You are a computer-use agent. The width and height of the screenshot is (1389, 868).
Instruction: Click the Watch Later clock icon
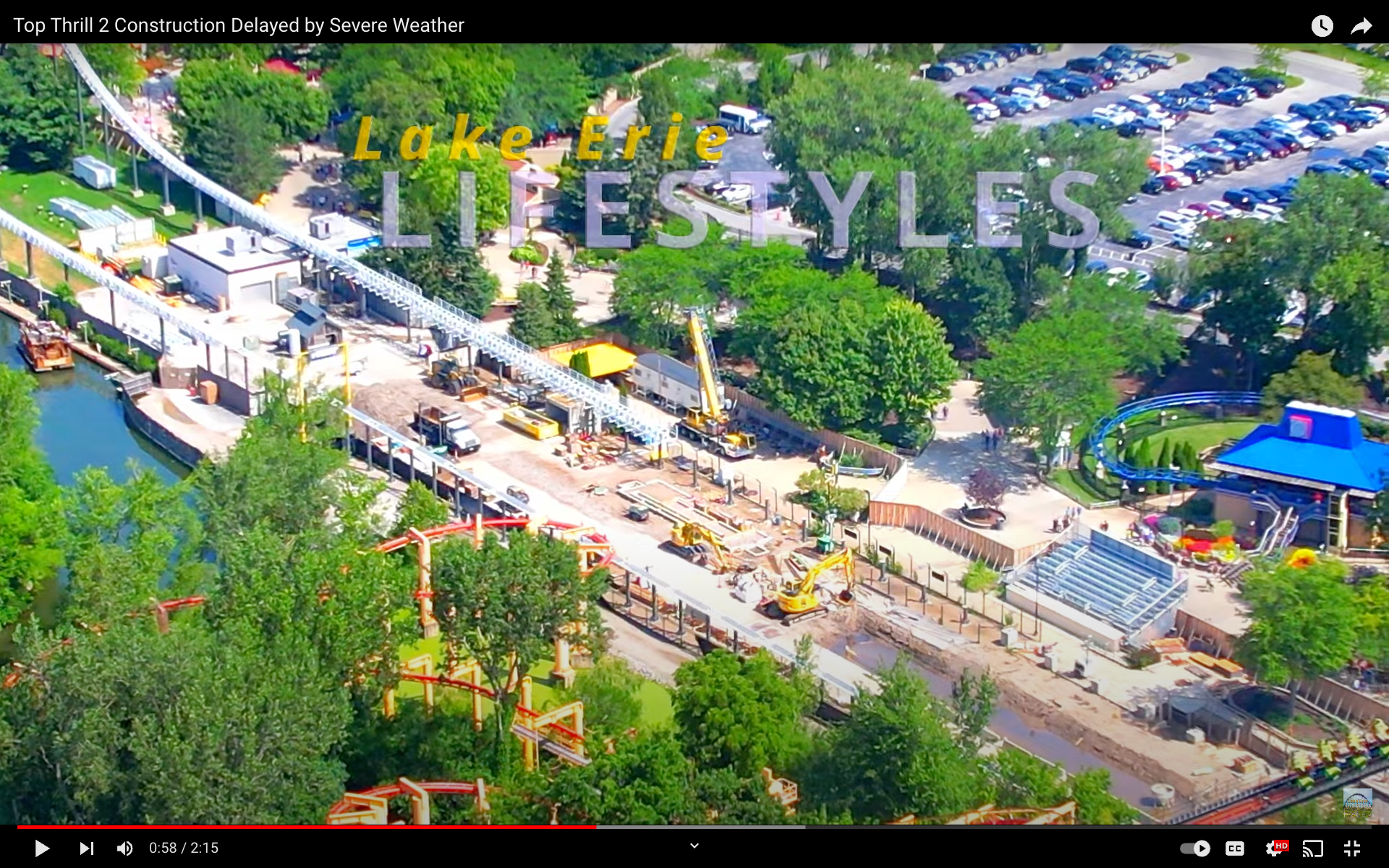point(1322,26)
